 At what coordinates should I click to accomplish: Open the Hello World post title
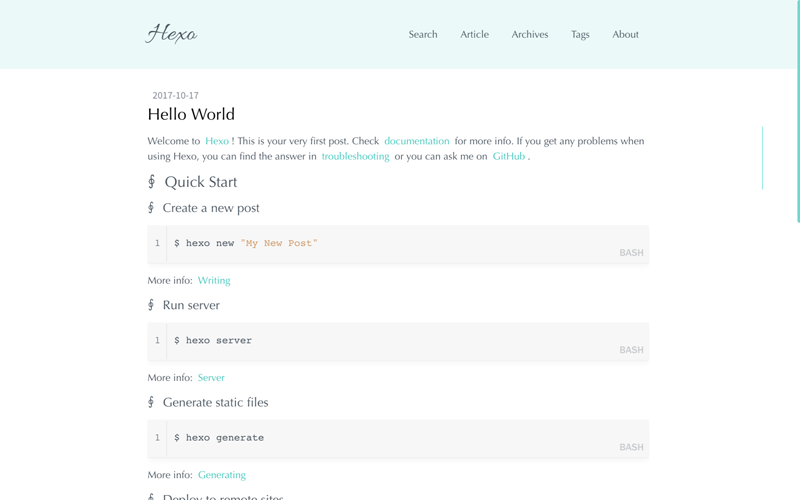pyautogui.click(x=191, y=114)
